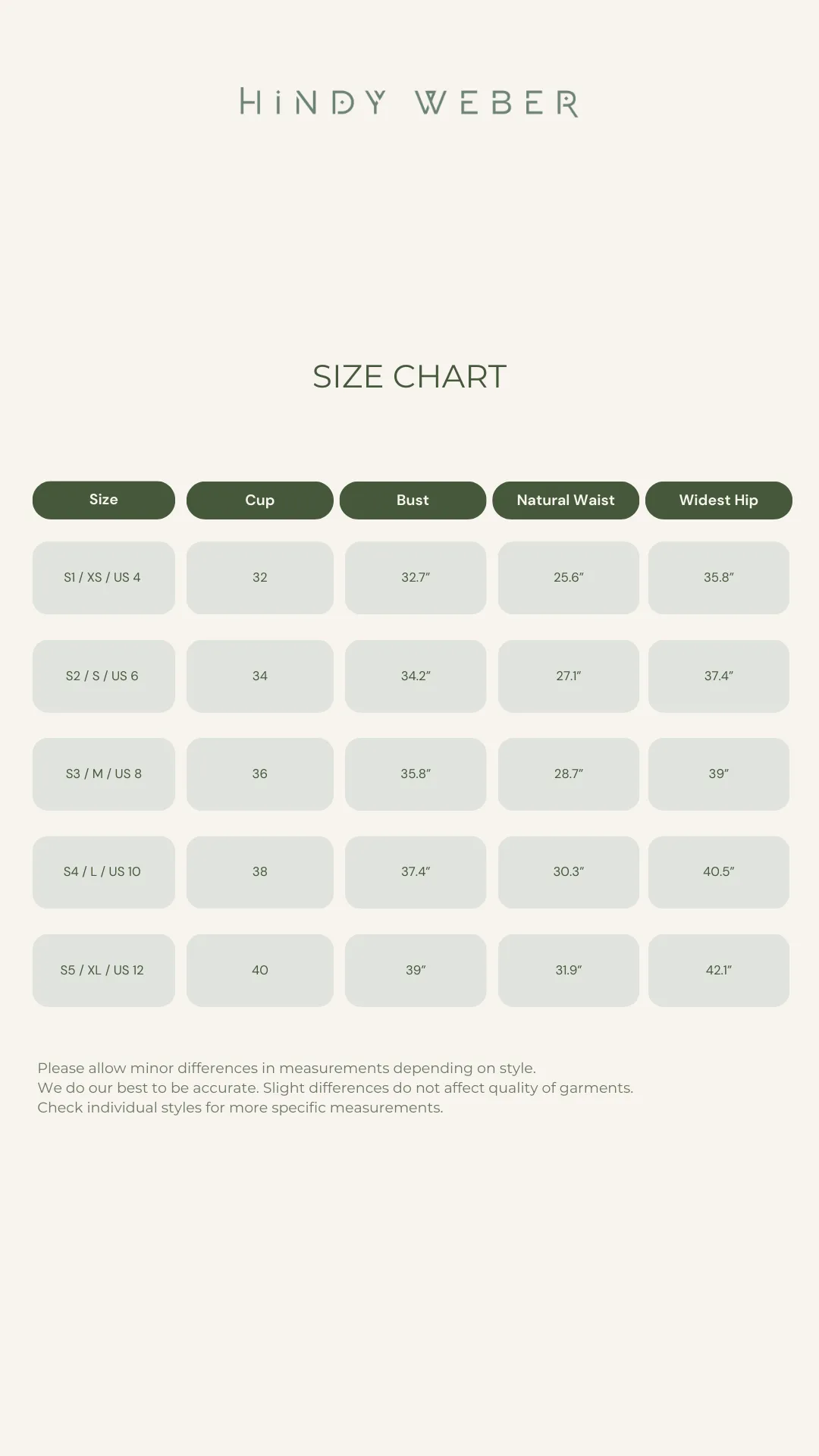819x1456 pixels.
Task: Choose the S4 / L / US 10 size
Action: click(104, 872)
